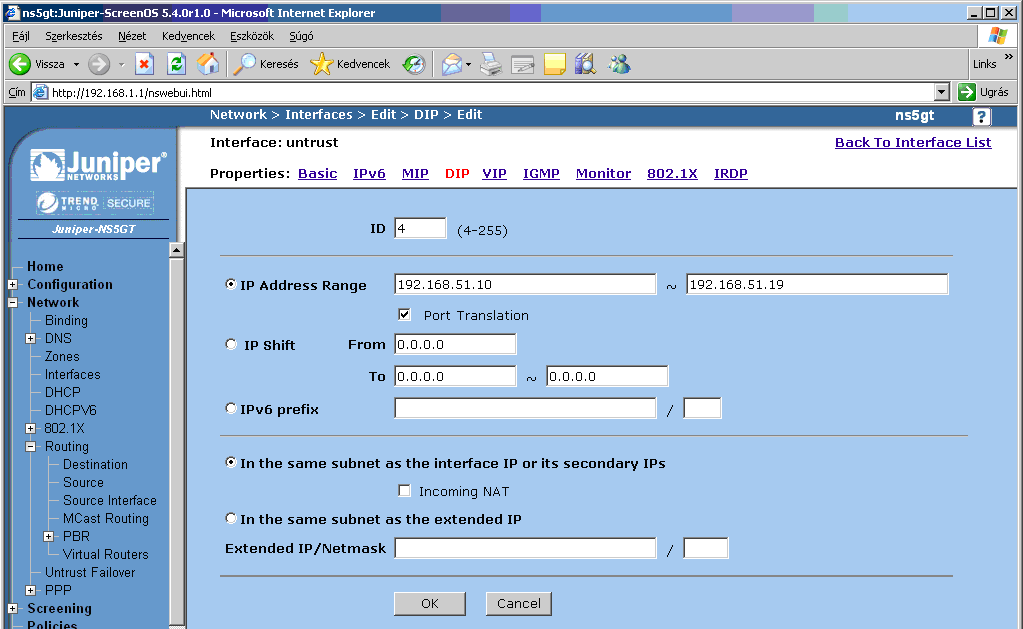Image resolution: width=1023 pixels, height=629 pixels.
Task: Open the Eszközök menu
Action: tap(251, 36)
